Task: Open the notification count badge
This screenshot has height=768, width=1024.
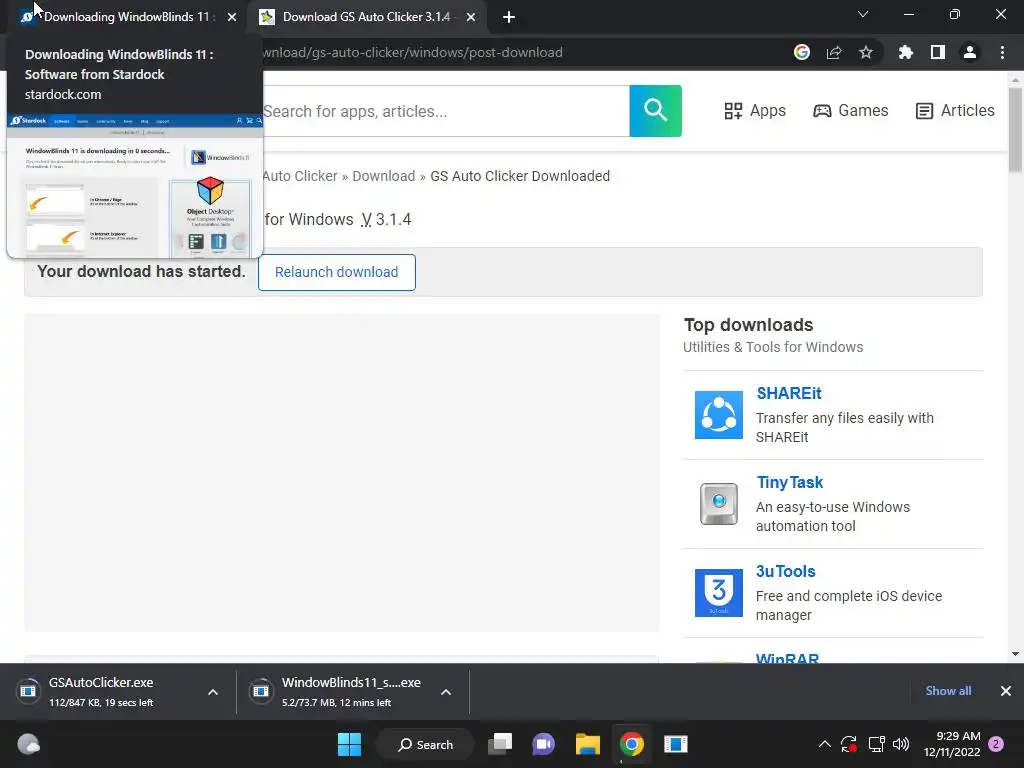Action: tap(996, 744)
